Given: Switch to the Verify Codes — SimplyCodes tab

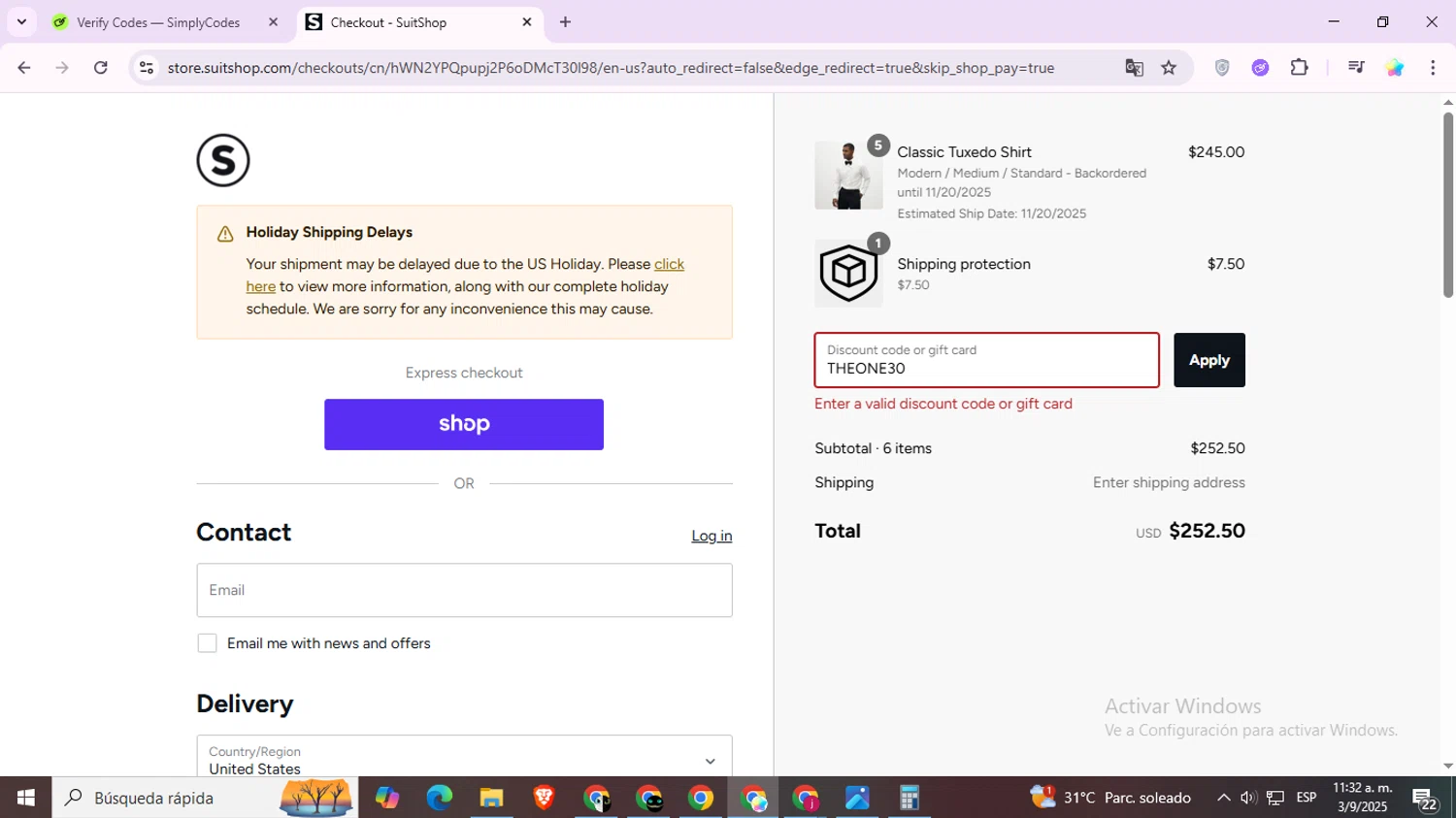Looking at the screenshot, I should click(165, 22).
